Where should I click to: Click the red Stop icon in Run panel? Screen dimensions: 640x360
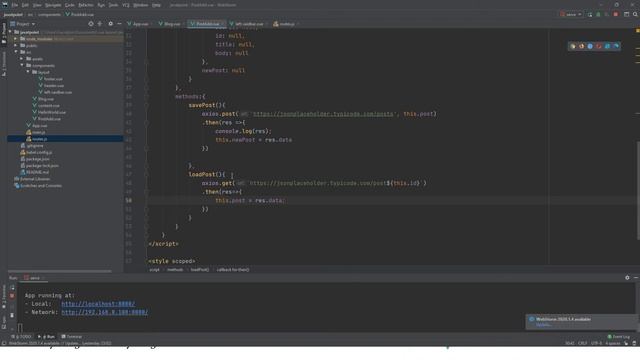pyautogui.click(x=12, y=296)
